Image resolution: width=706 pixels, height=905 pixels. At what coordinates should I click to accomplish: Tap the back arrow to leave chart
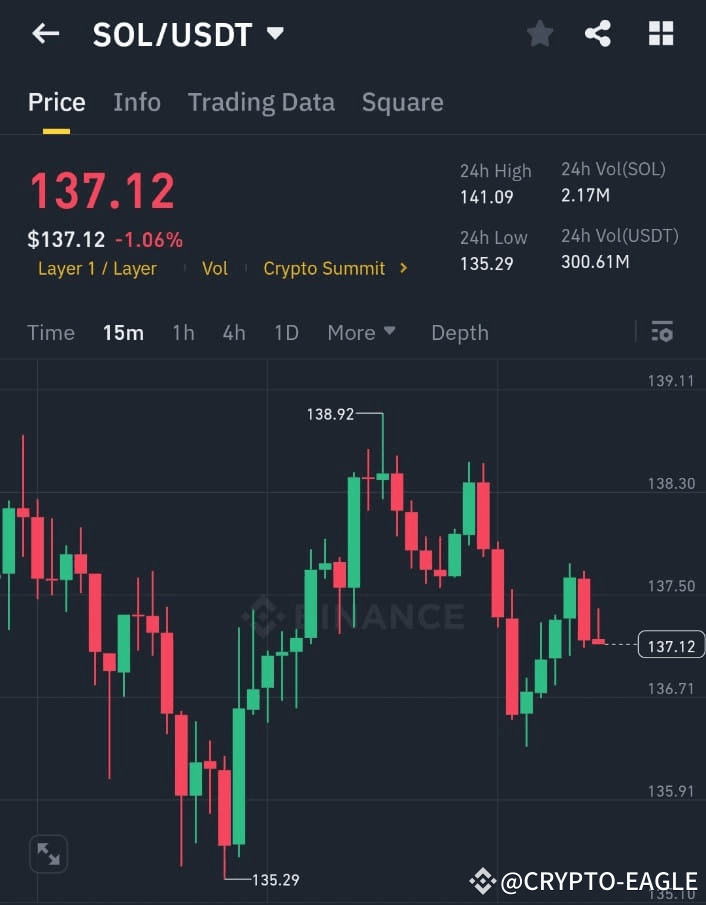click(45, 33)
